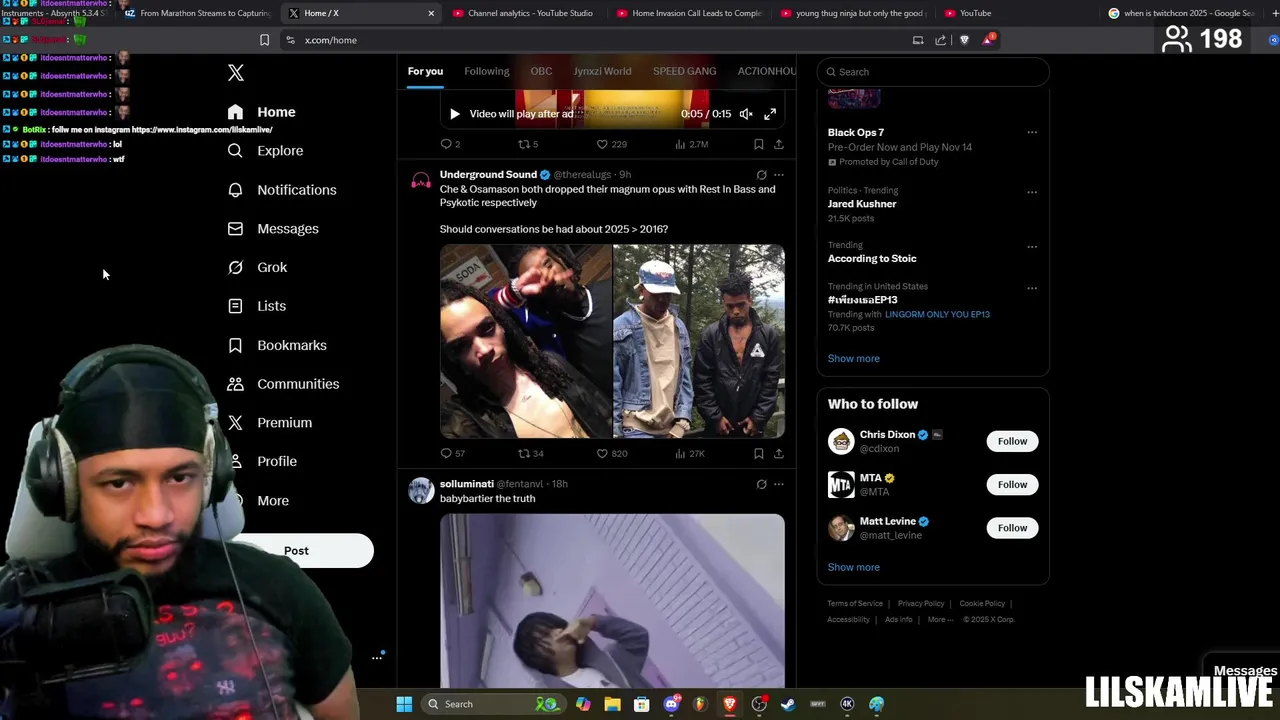Close the Home / X browser tab

[431, 13]
